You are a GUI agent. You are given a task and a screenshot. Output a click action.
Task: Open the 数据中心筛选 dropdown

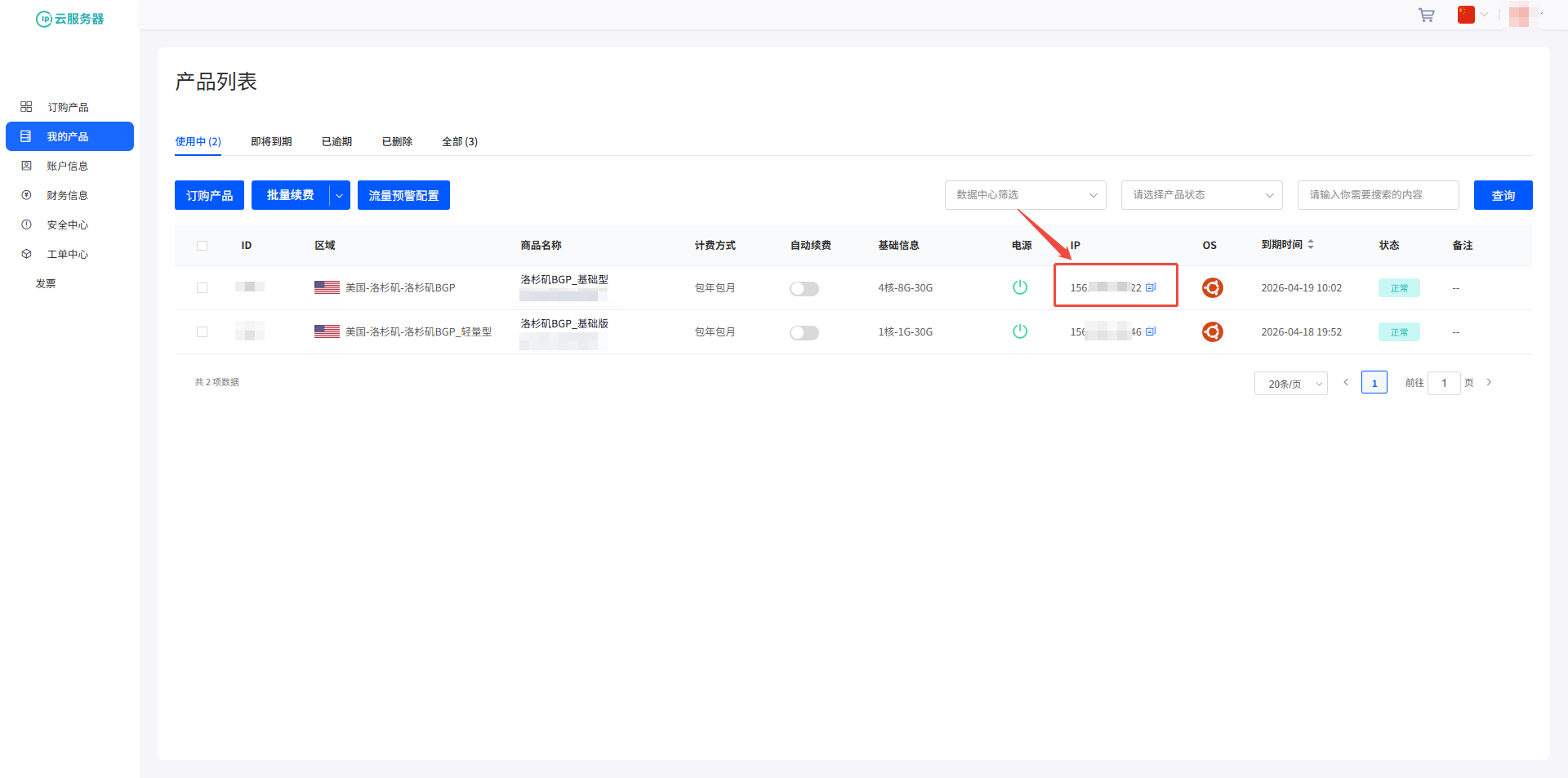(x=1025, y=195)
